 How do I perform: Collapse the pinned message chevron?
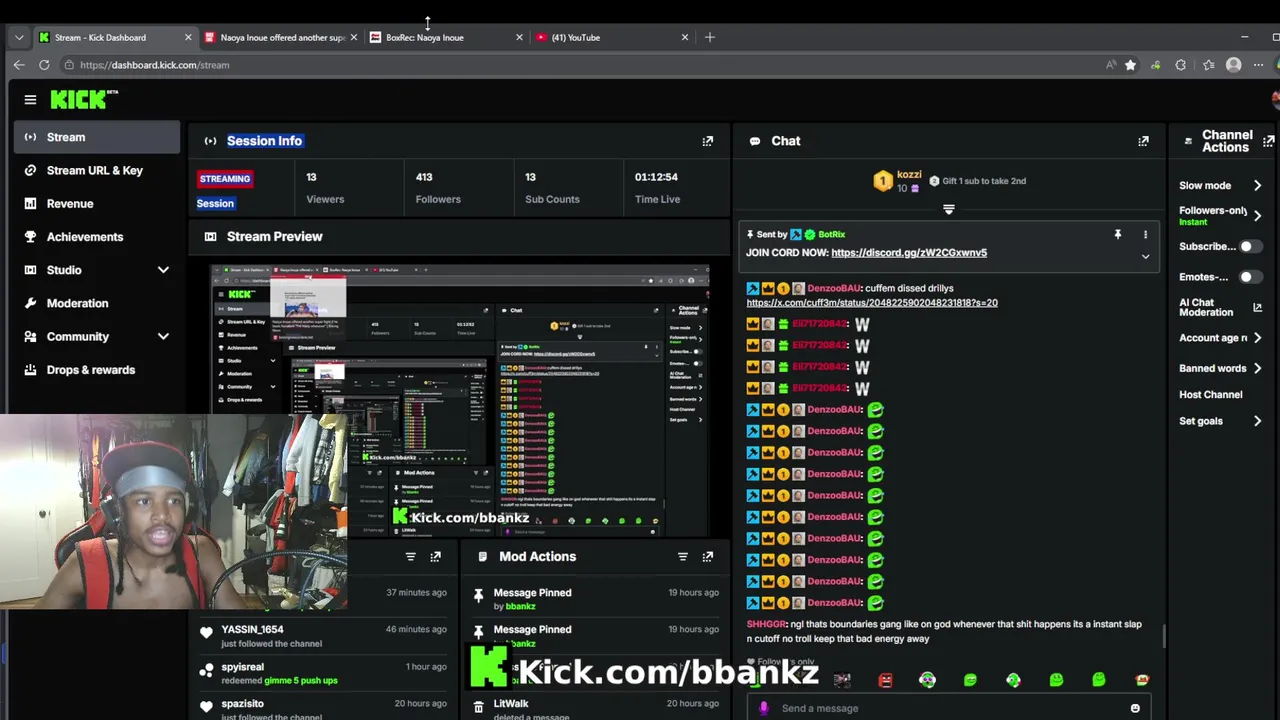[1145, 257]
